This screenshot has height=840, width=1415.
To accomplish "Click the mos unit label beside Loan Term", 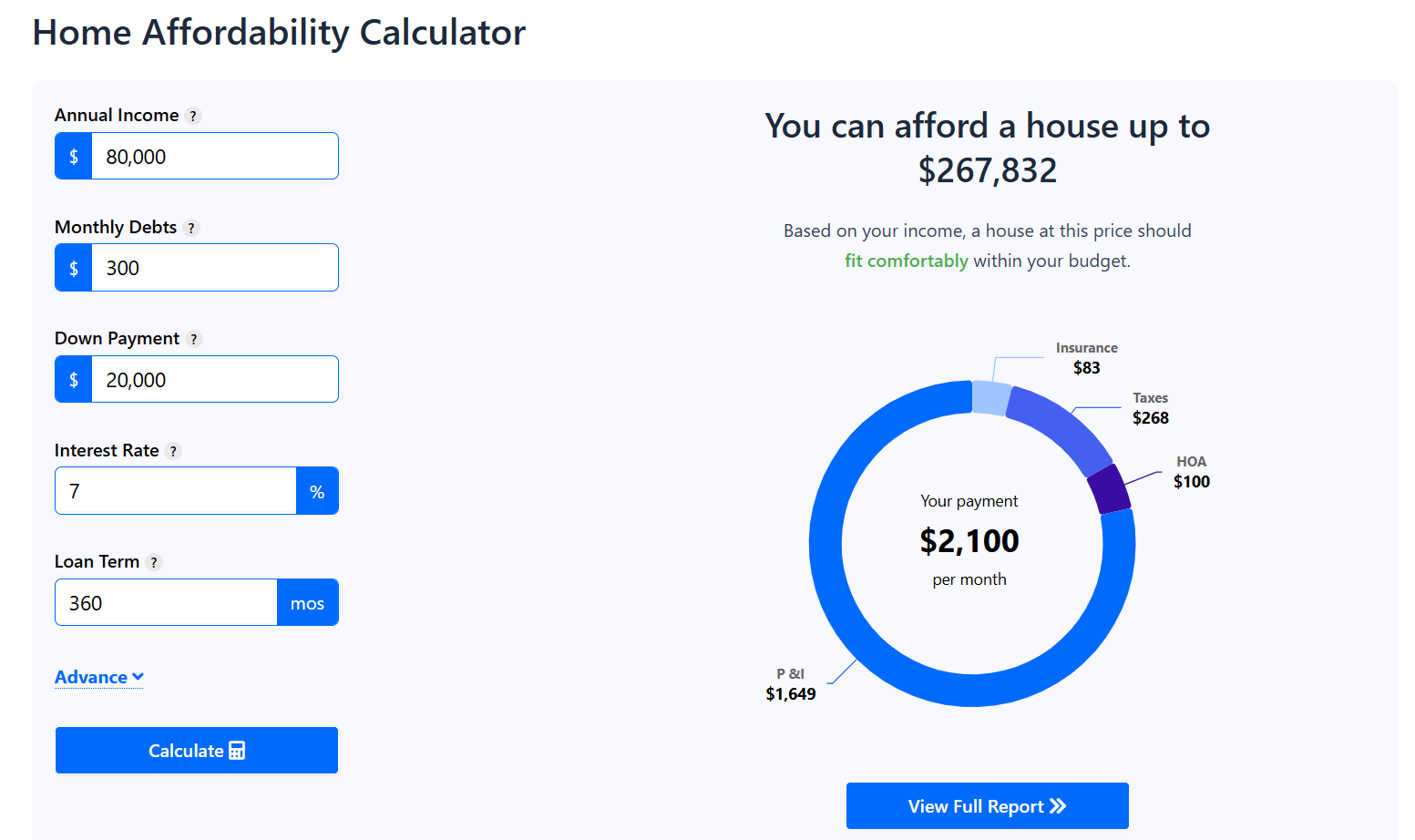I will [308, 602].
